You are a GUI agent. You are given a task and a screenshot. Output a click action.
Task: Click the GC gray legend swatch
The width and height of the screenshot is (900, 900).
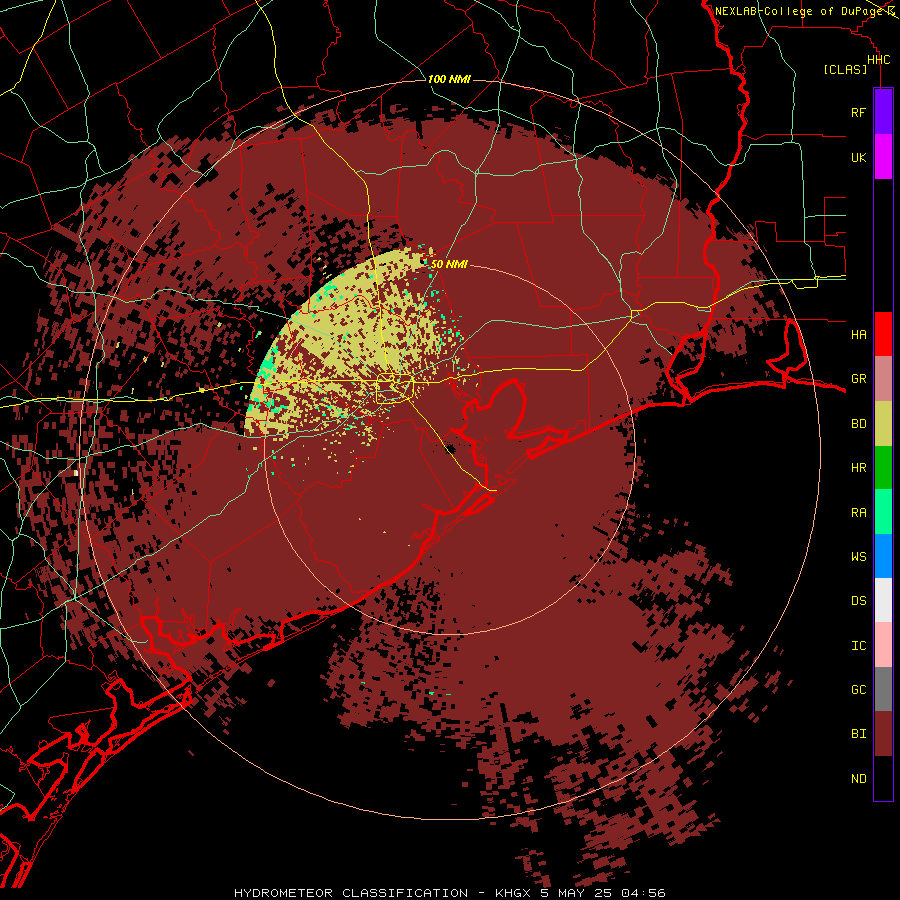tap(883, 689)
